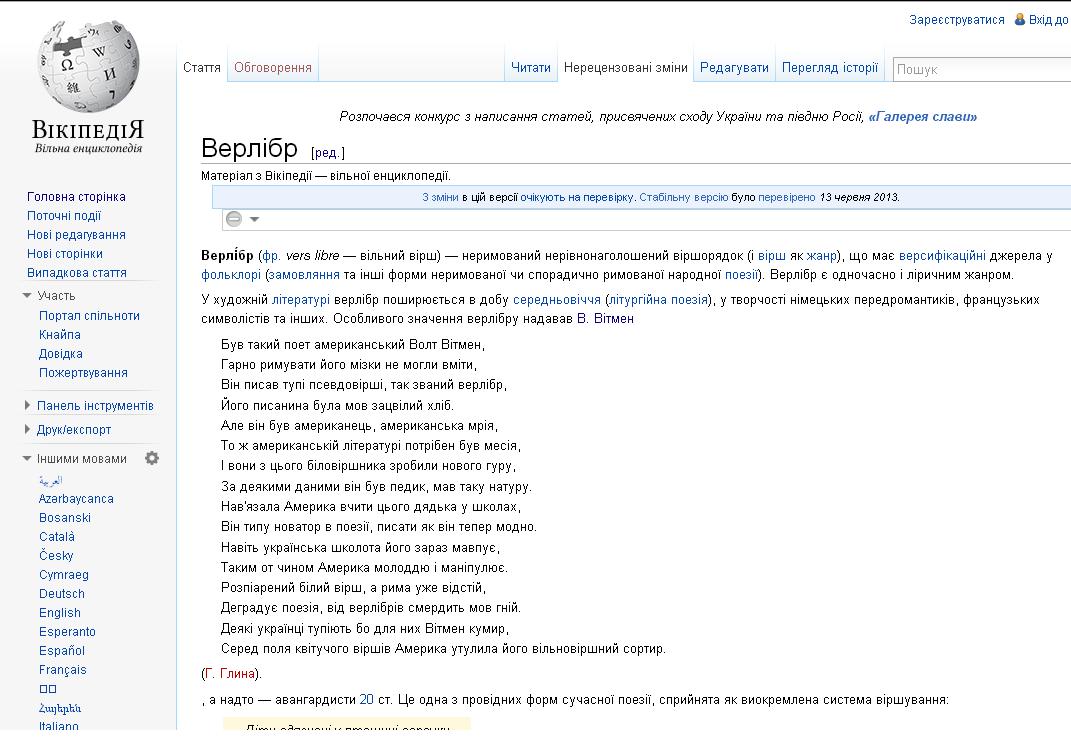
Task: Switch to Česky version
Action: (56, 556)
